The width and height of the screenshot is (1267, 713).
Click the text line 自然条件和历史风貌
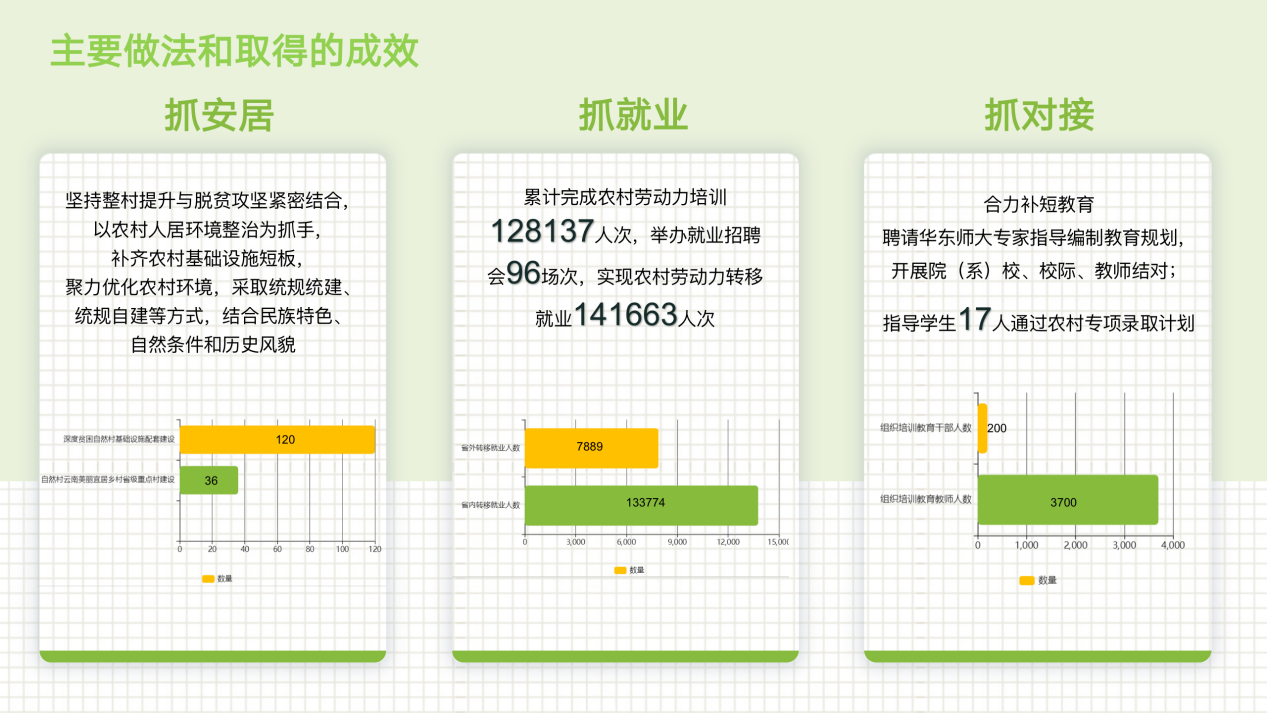(213, 346)
